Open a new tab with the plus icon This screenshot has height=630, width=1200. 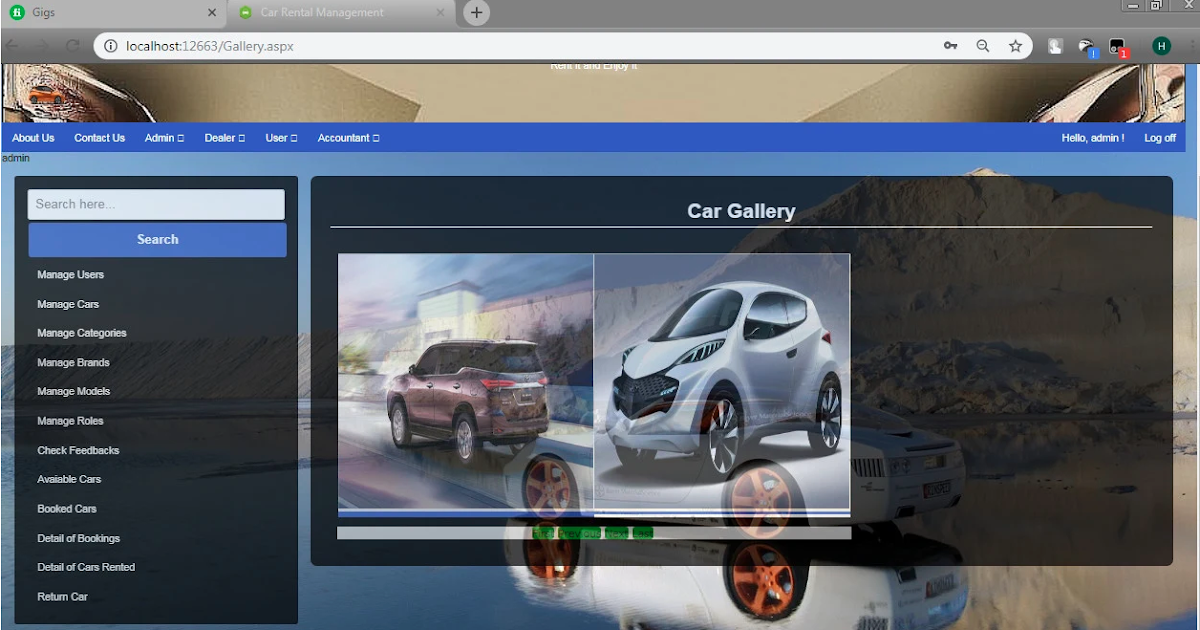coord(475,13)
